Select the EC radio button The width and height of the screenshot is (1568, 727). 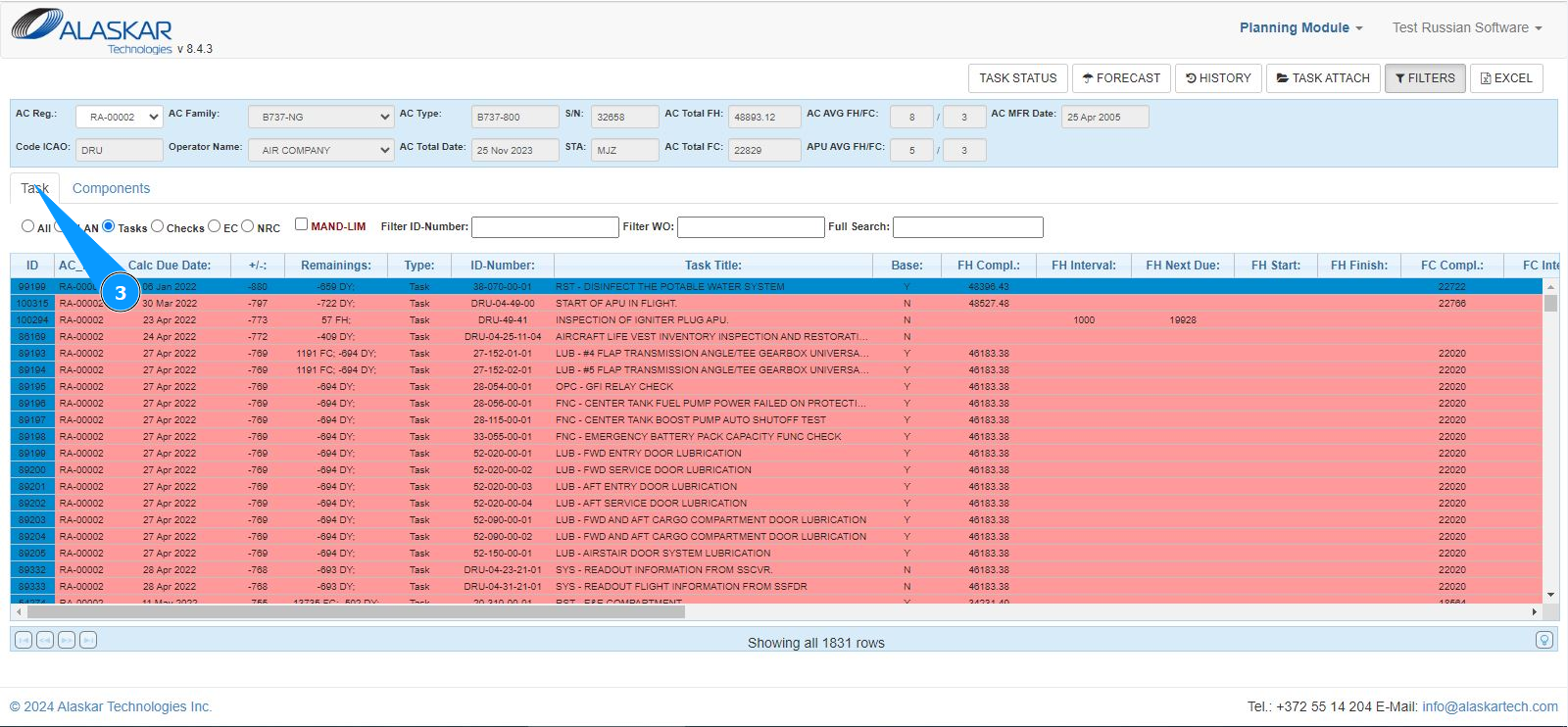coord(215,226)
